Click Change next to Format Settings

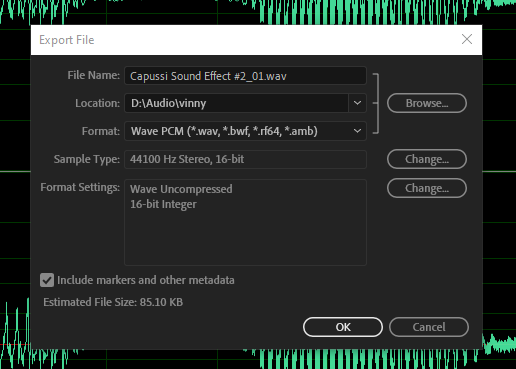pos(427,188)
